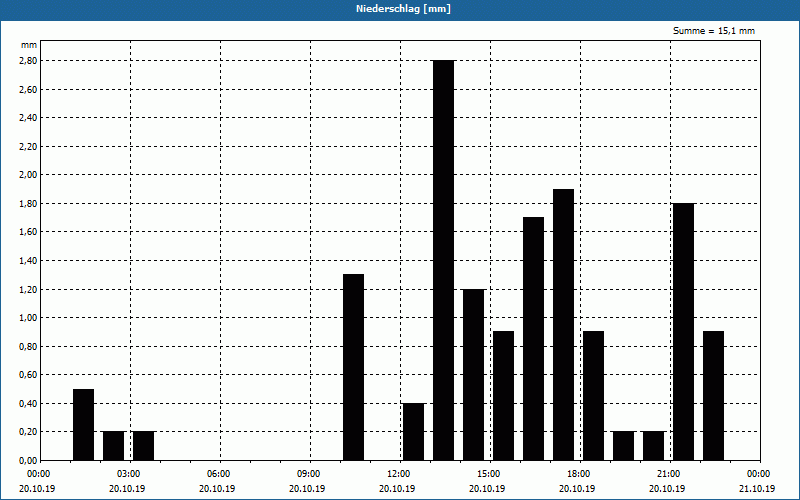
Task: Click the 20.10.19 date under 12:00
Action: (397, 488)
